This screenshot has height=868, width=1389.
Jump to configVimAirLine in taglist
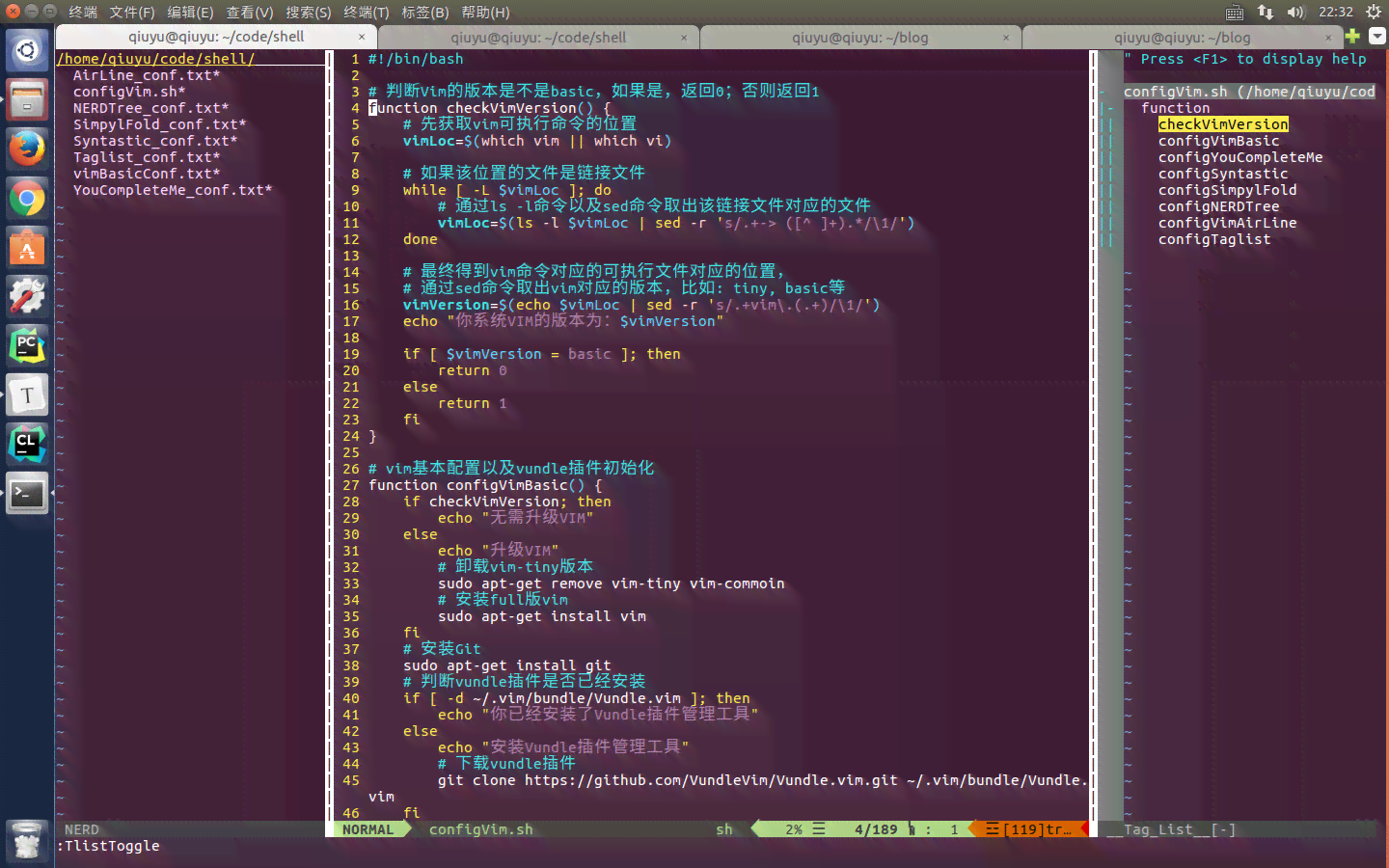coord(1228,223)
